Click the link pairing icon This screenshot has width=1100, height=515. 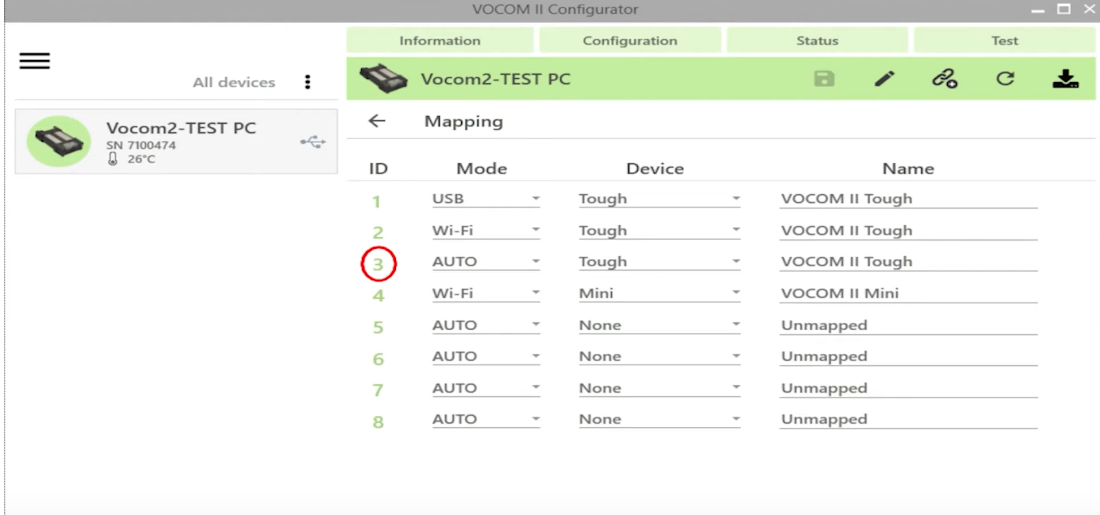point(945,79)
